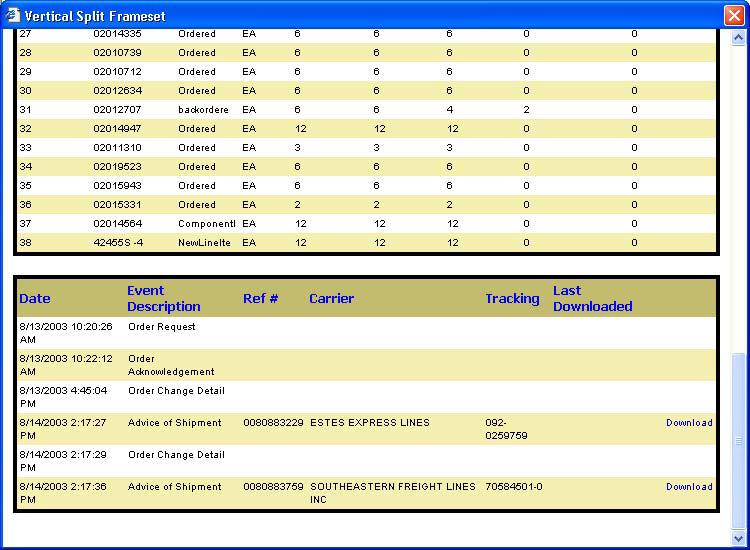Screen dimensions: 750x550
Task: Click the vertical scrollbar thumb
Action: tap(740, 440)
